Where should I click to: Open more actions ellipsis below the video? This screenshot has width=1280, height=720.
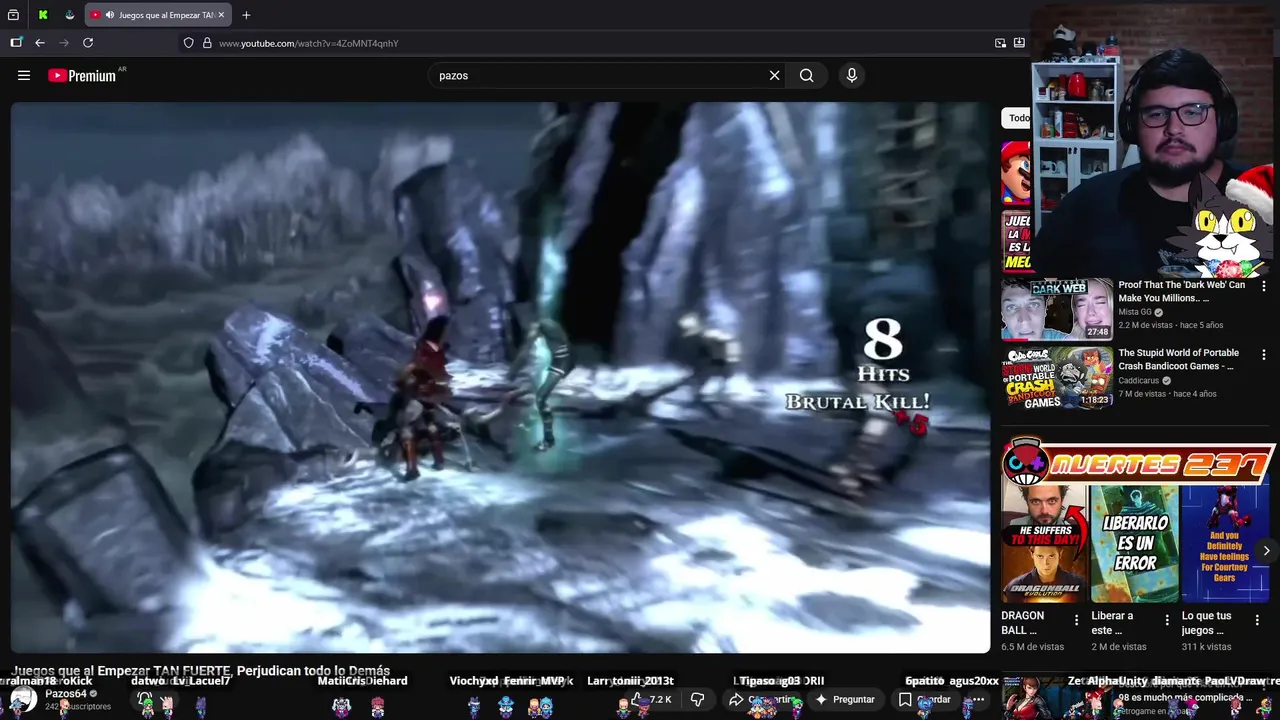979,699
